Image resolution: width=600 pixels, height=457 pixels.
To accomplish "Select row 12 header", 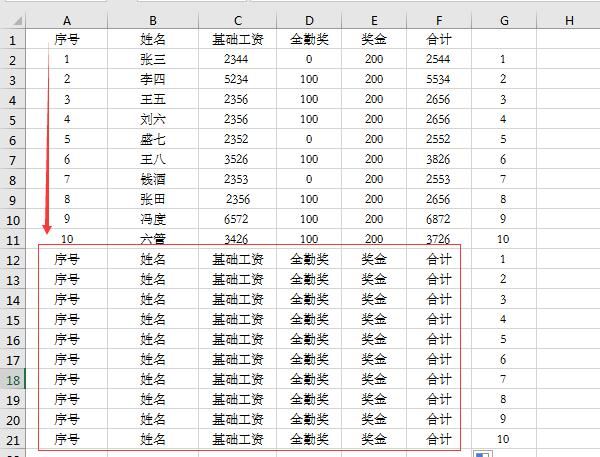I will coord(13,260).
